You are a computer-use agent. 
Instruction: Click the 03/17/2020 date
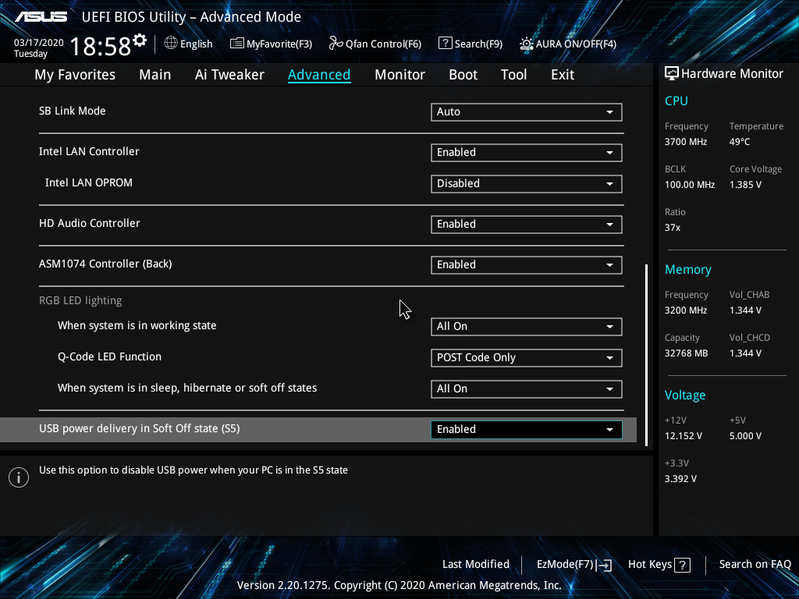(x=39, y=43)
